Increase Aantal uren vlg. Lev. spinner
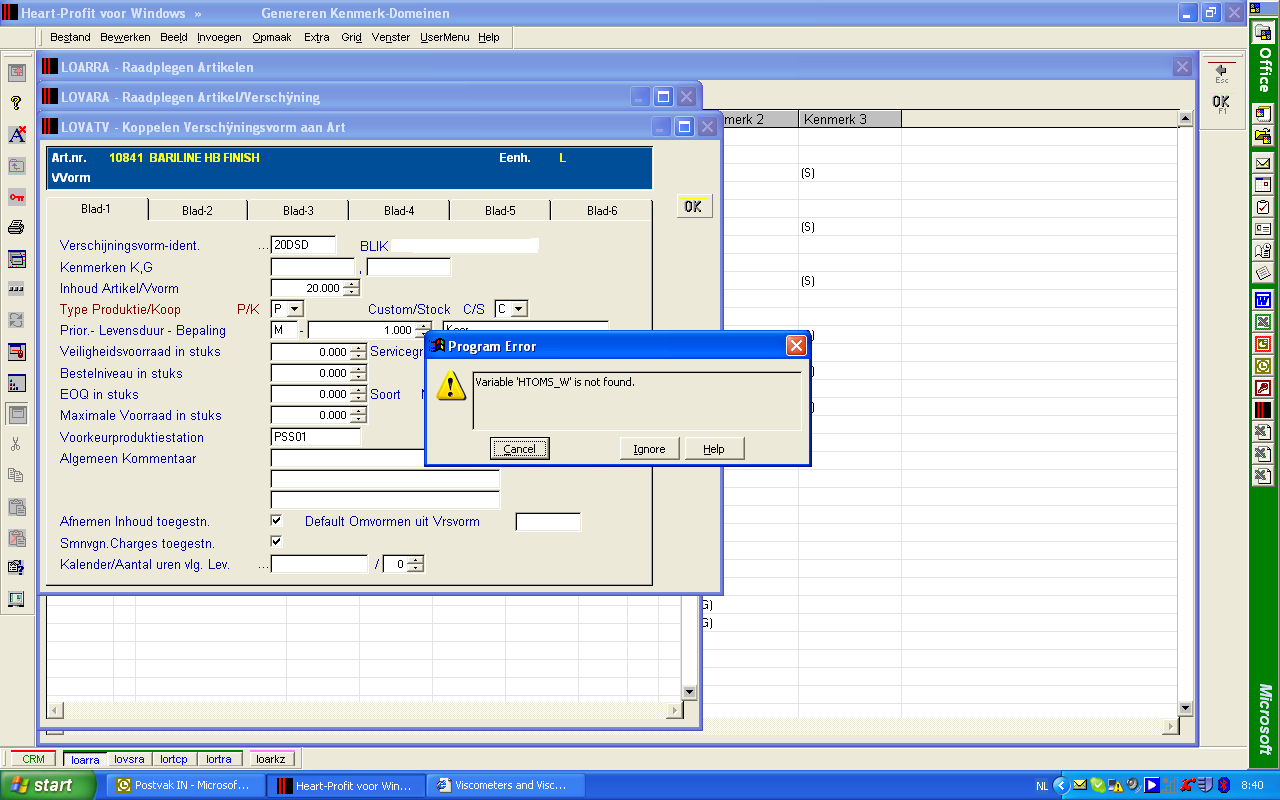The image size is (1280, 800). click(415, 560)
